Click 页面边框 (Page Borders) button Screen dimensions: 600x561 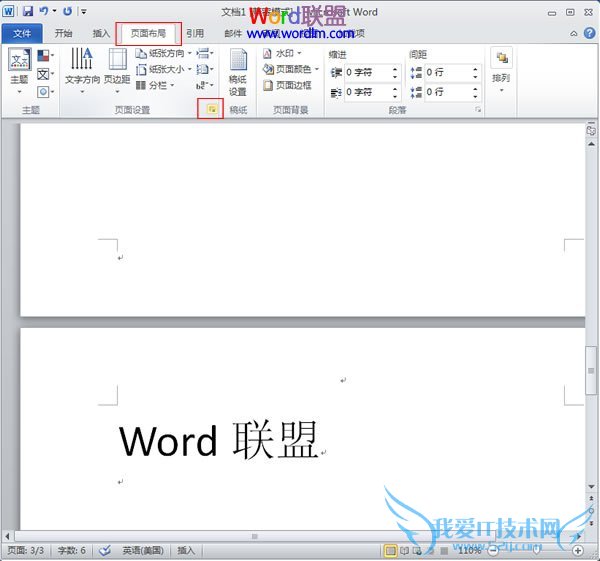[x=287, y=85]
